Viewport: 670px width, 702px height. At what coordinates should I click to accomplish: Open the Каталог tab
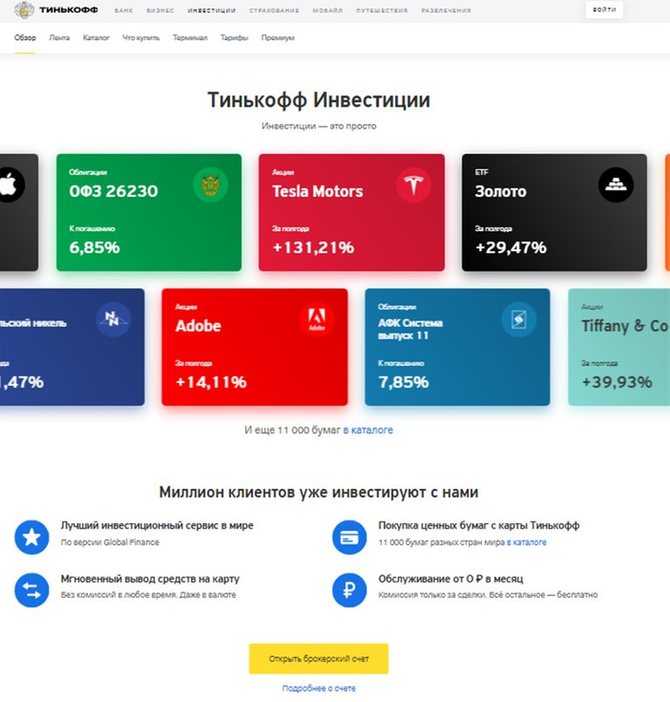coord(96,38)
